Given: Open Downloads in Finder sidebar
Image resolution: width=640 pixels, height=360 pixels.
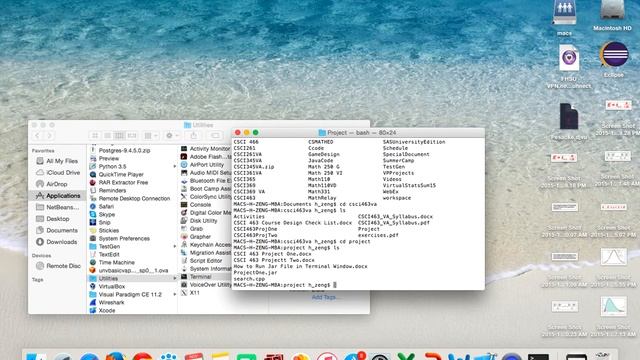Looking at the screenshot, I should point(57,242).
